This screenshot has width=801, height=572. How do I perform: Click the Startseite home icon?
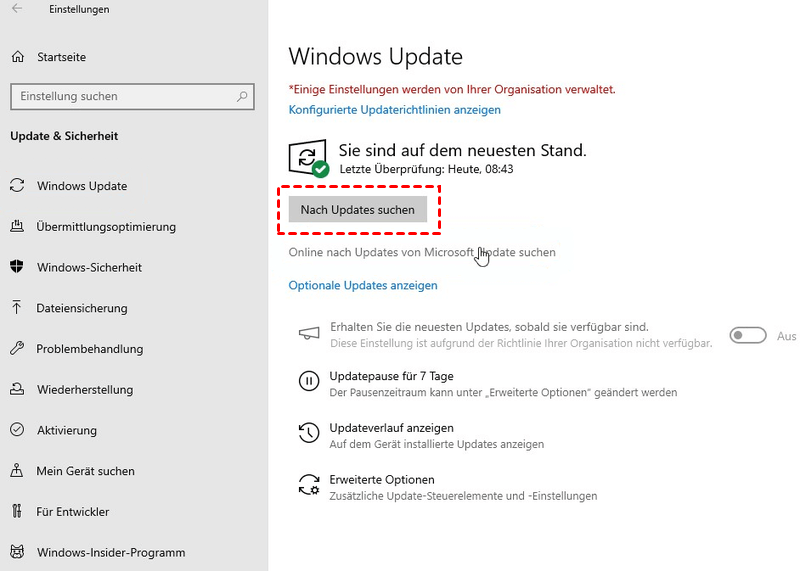pyautogui.click(x=17, y=56)
